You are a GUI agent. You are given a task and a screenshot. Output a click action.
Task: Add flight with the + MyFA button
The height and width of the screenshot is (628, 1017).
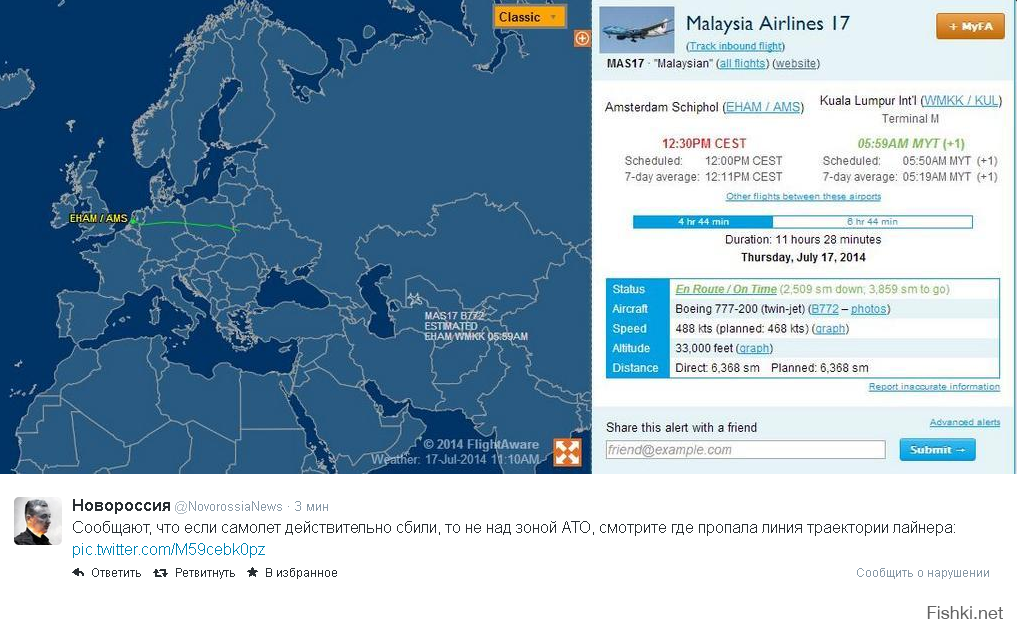pos(970,27)
